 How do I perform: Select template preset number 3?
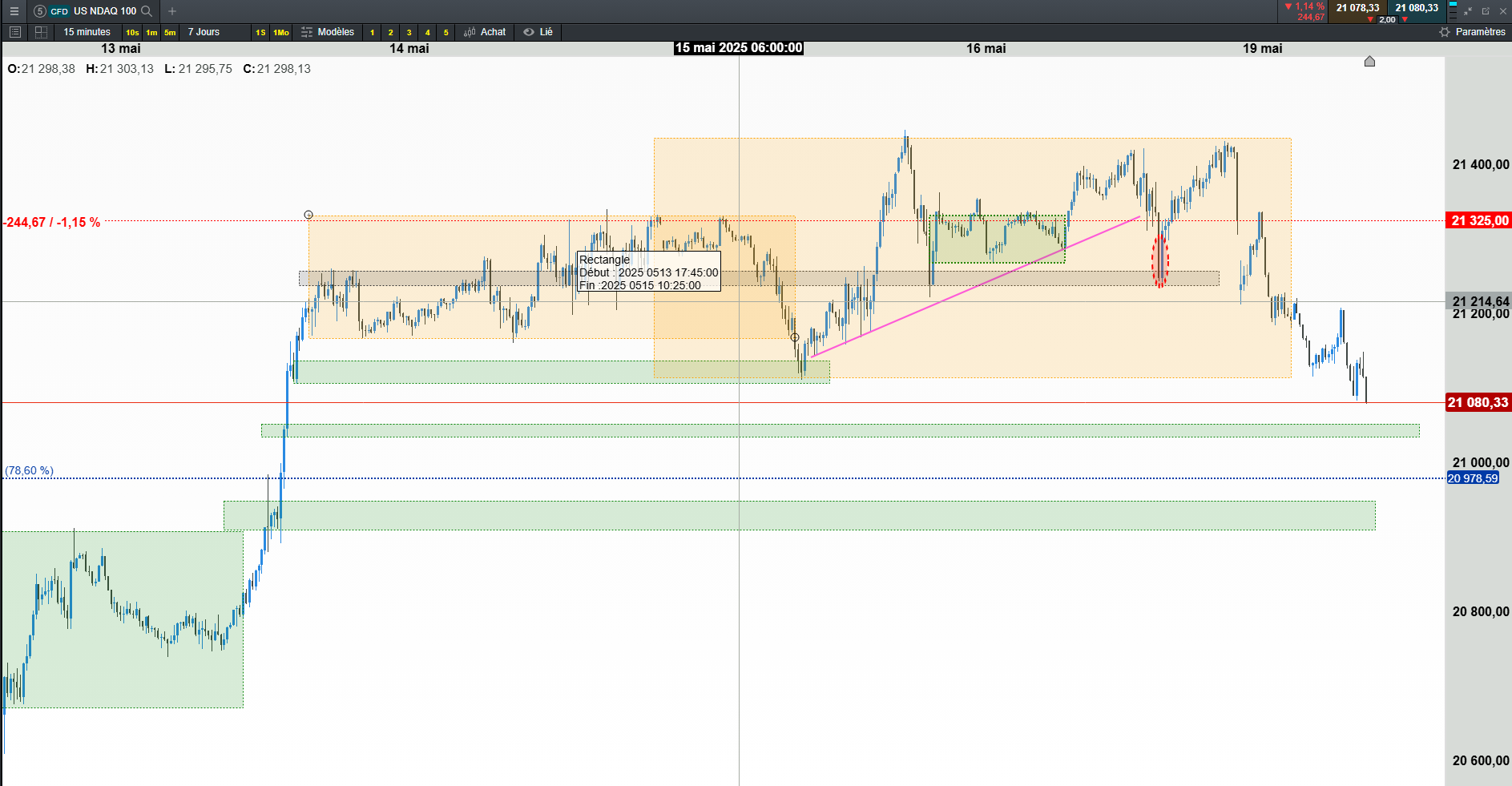coord(409,32)
